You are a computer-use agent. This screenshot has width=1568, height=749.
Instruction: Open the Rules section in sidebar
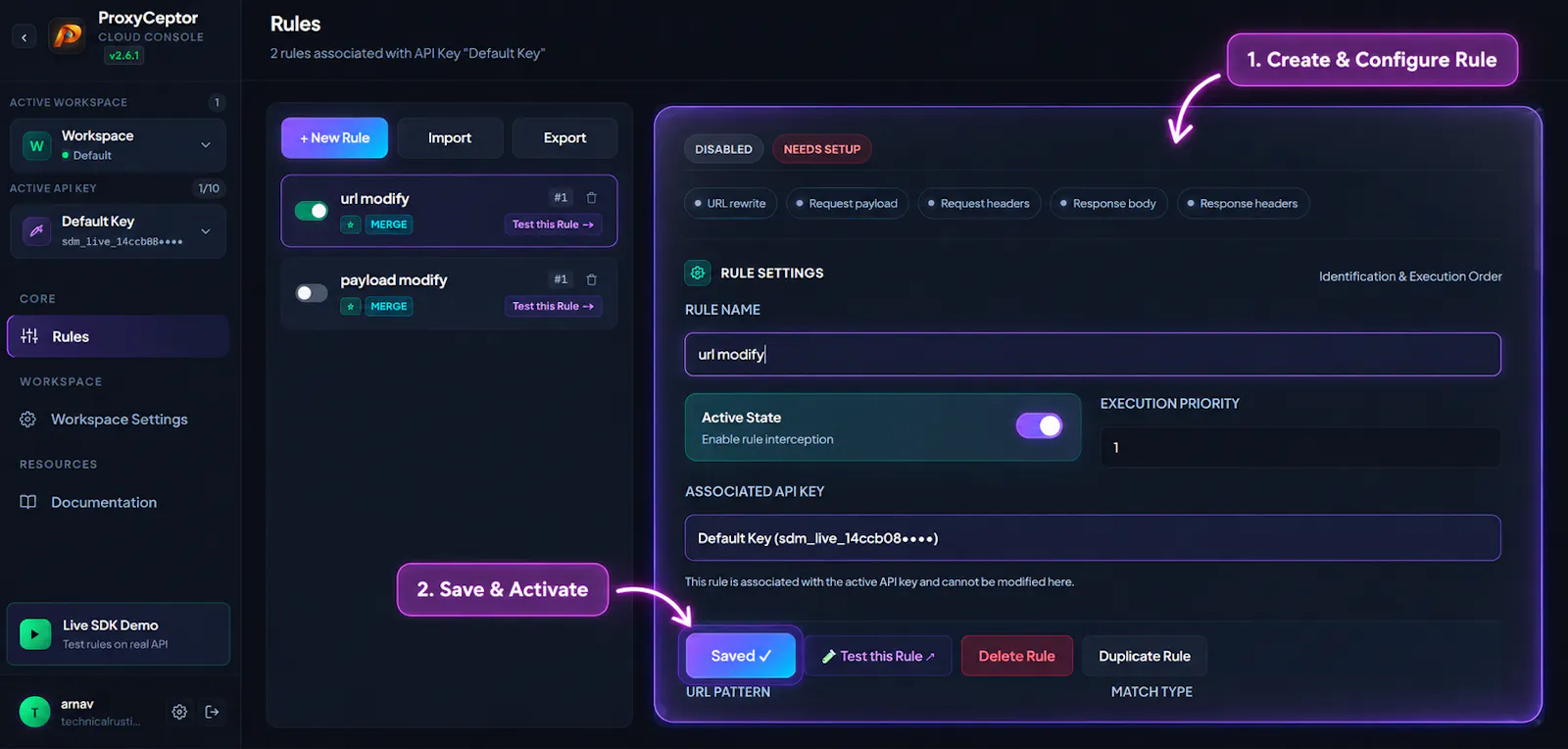point(119,336)
